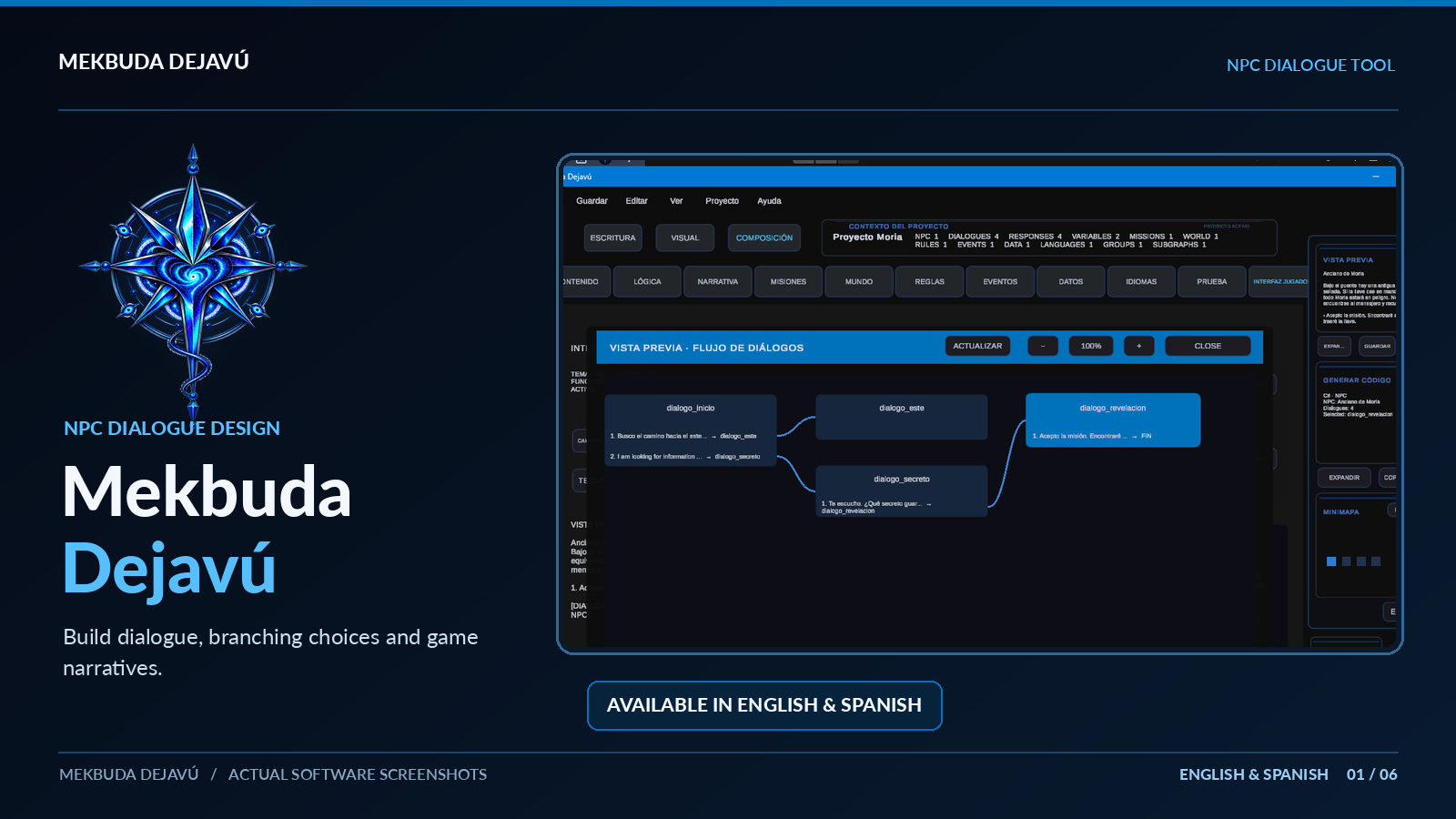Click 'Proyecto Moria' project name
This screenshot has width=1456, height=819.
coord(867,238)
